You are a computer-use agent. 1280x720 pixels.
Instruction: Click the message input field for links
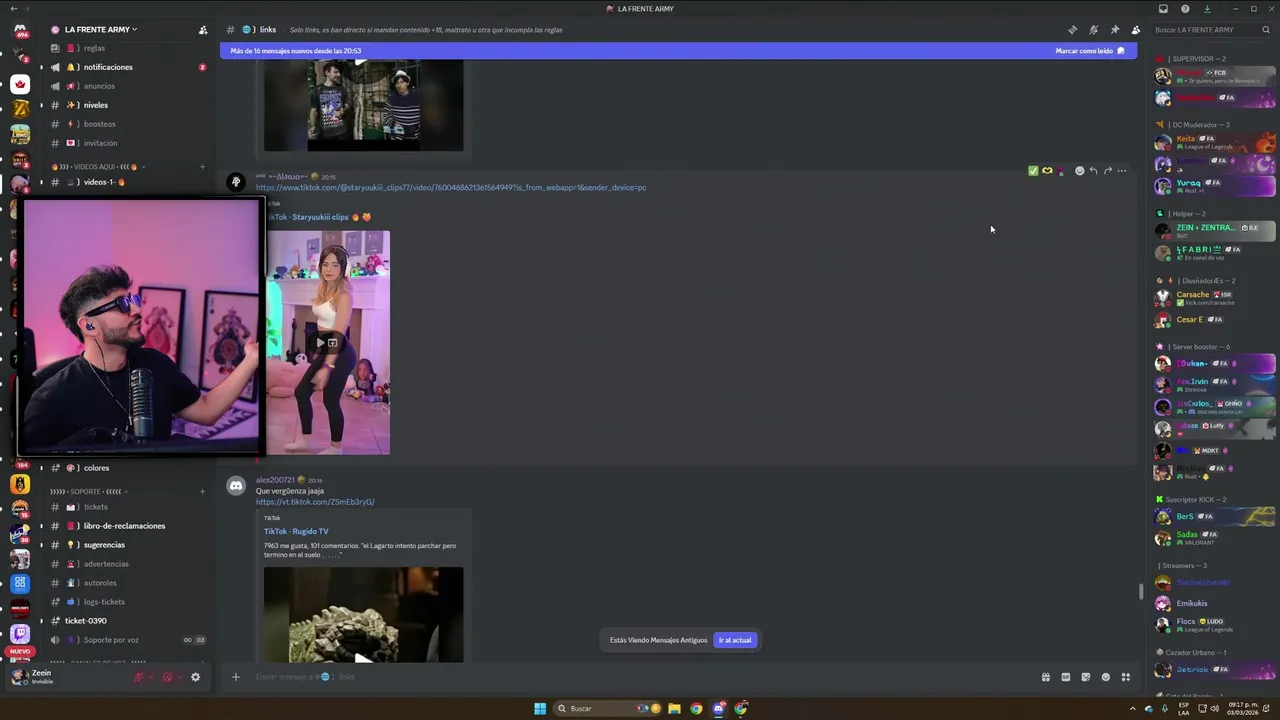click(x=640, y=677)
